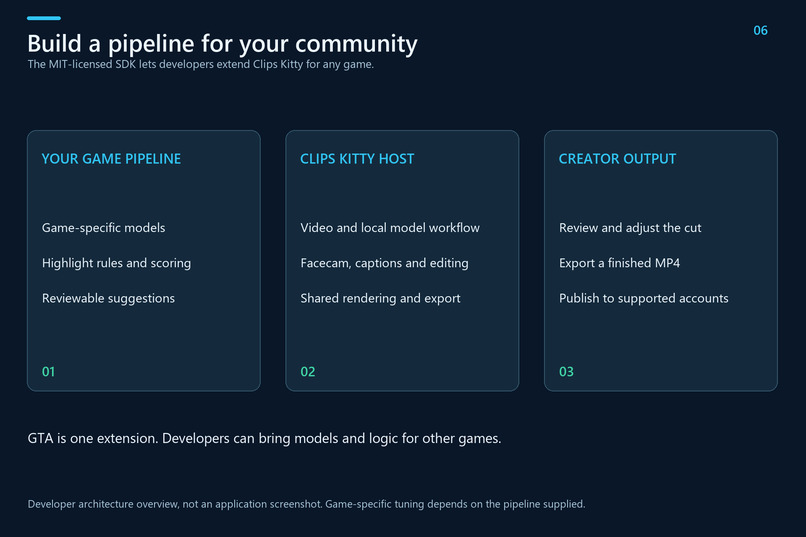Select the text 'Shared rendering and export'
Viewport: 806px width, 537px height.
point(380,299)
